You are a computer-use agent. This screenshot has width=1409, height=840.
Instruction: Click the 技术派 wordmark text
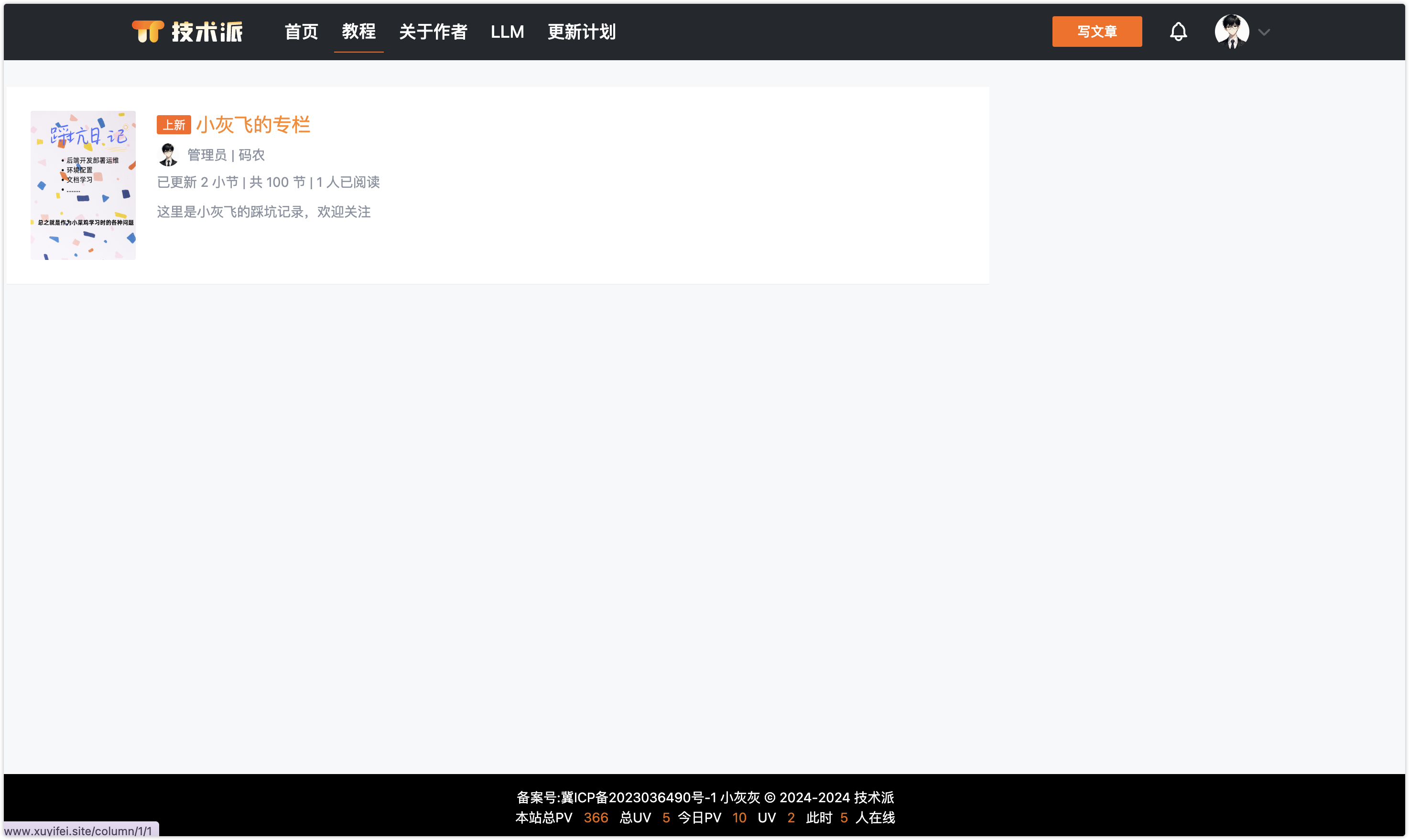pyautogui.click(x=207, y=32)
